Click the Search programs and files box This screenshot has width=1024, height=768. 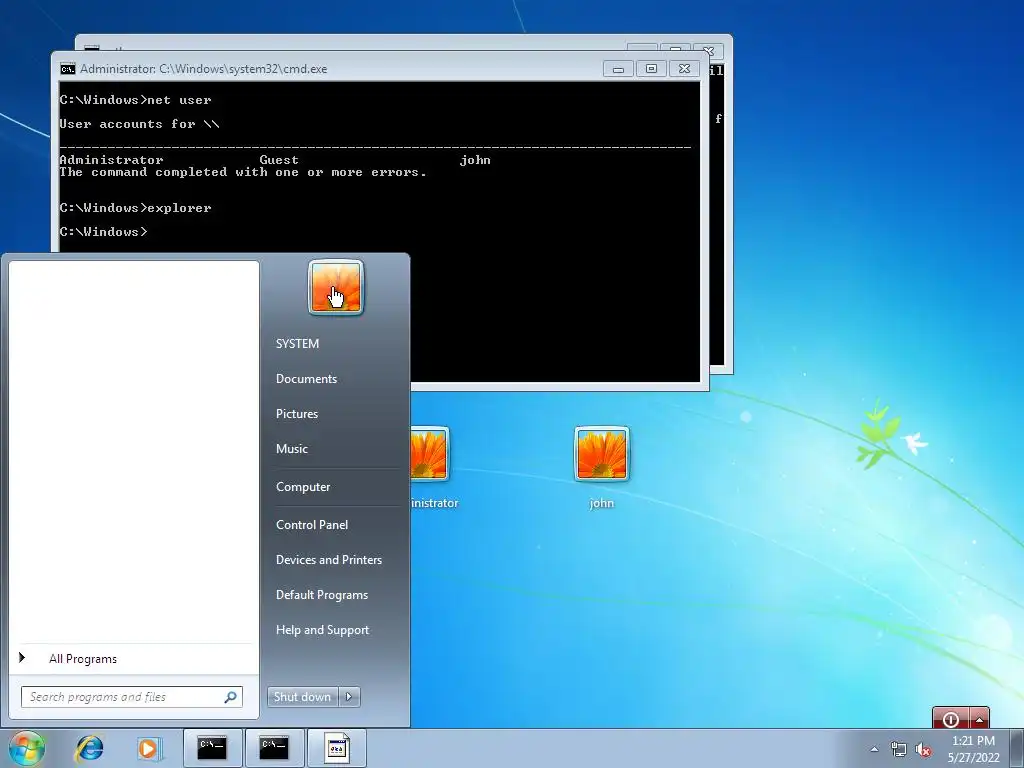131,697
